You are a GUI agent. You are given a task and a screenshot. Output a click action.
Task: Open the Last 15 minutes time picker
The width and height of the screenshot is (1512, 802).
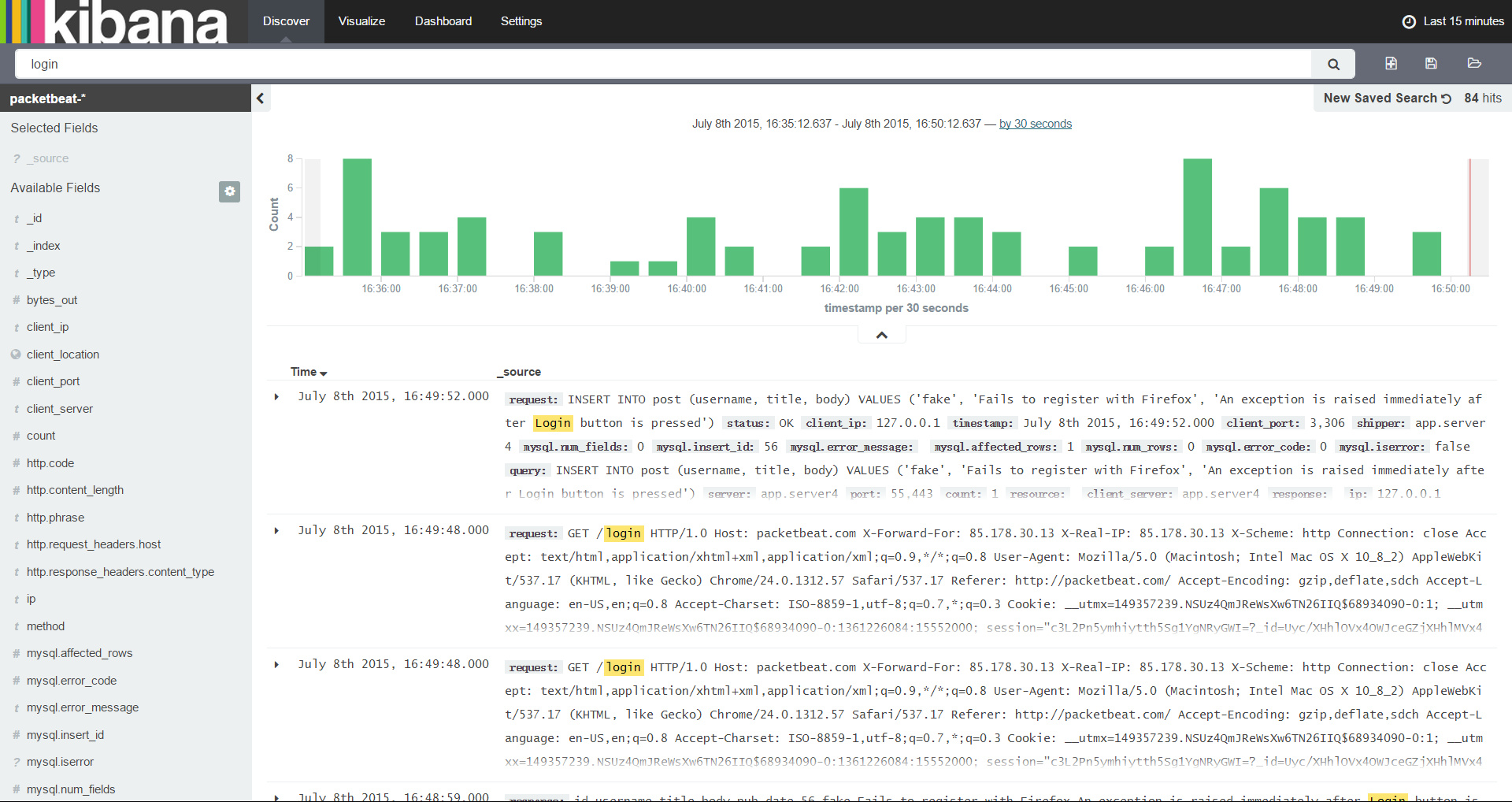1462,21
